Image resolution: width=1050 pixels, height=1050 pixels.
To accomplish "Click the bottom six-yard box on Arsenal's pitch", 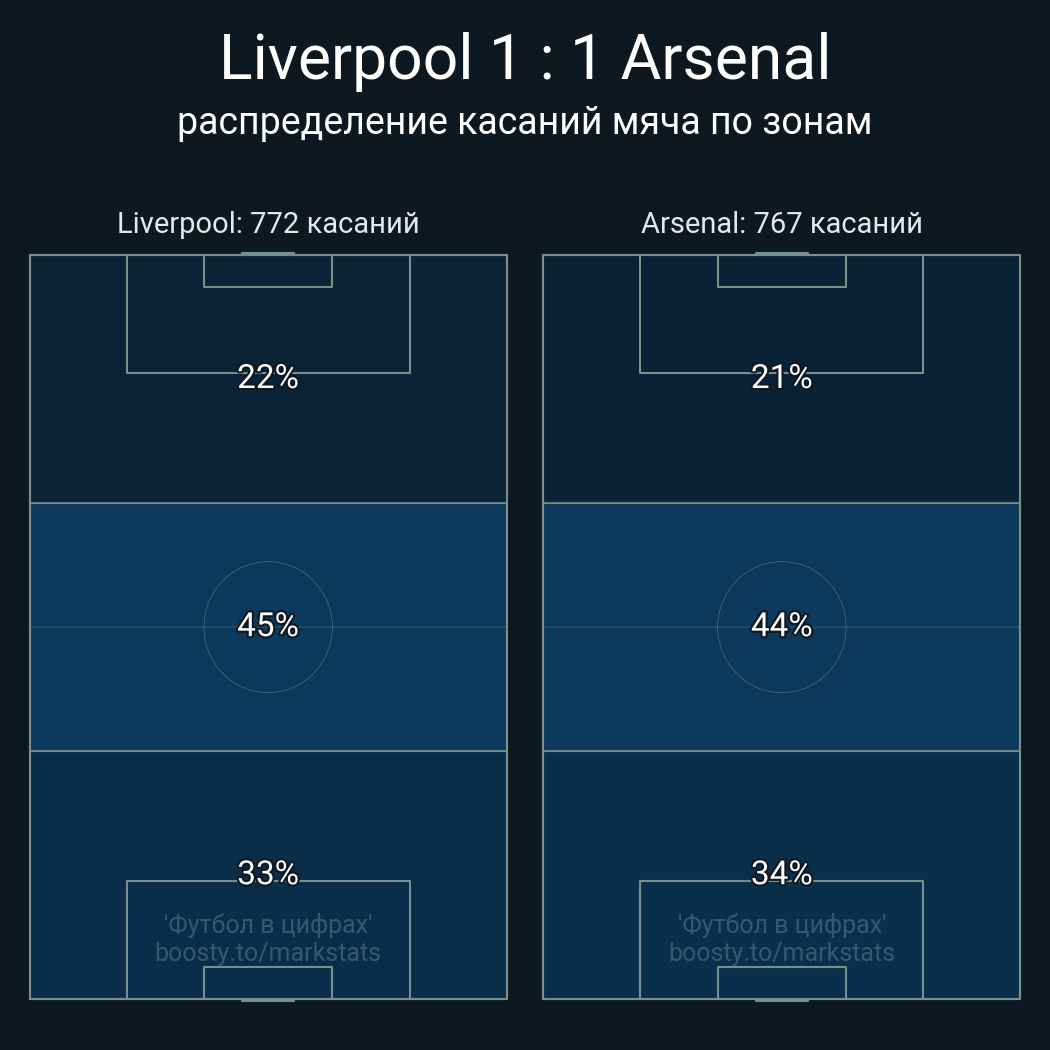I will [x=781, y=982].
